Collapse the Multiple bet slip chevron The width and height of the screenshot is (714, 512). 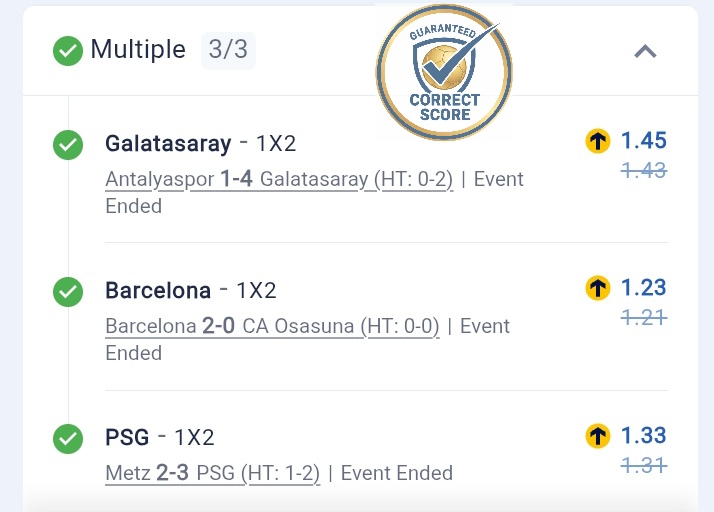[x=646, y=51]
